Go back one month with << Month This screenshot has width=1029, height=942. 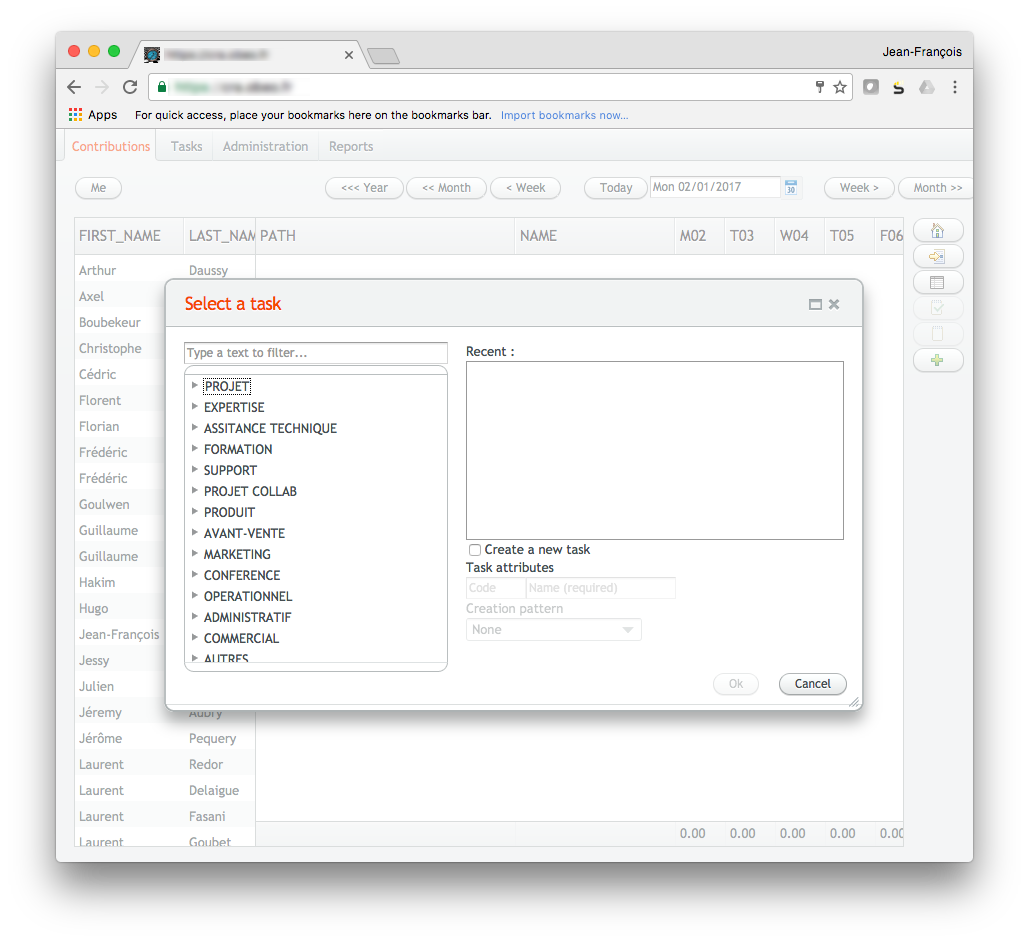point(446,188)
